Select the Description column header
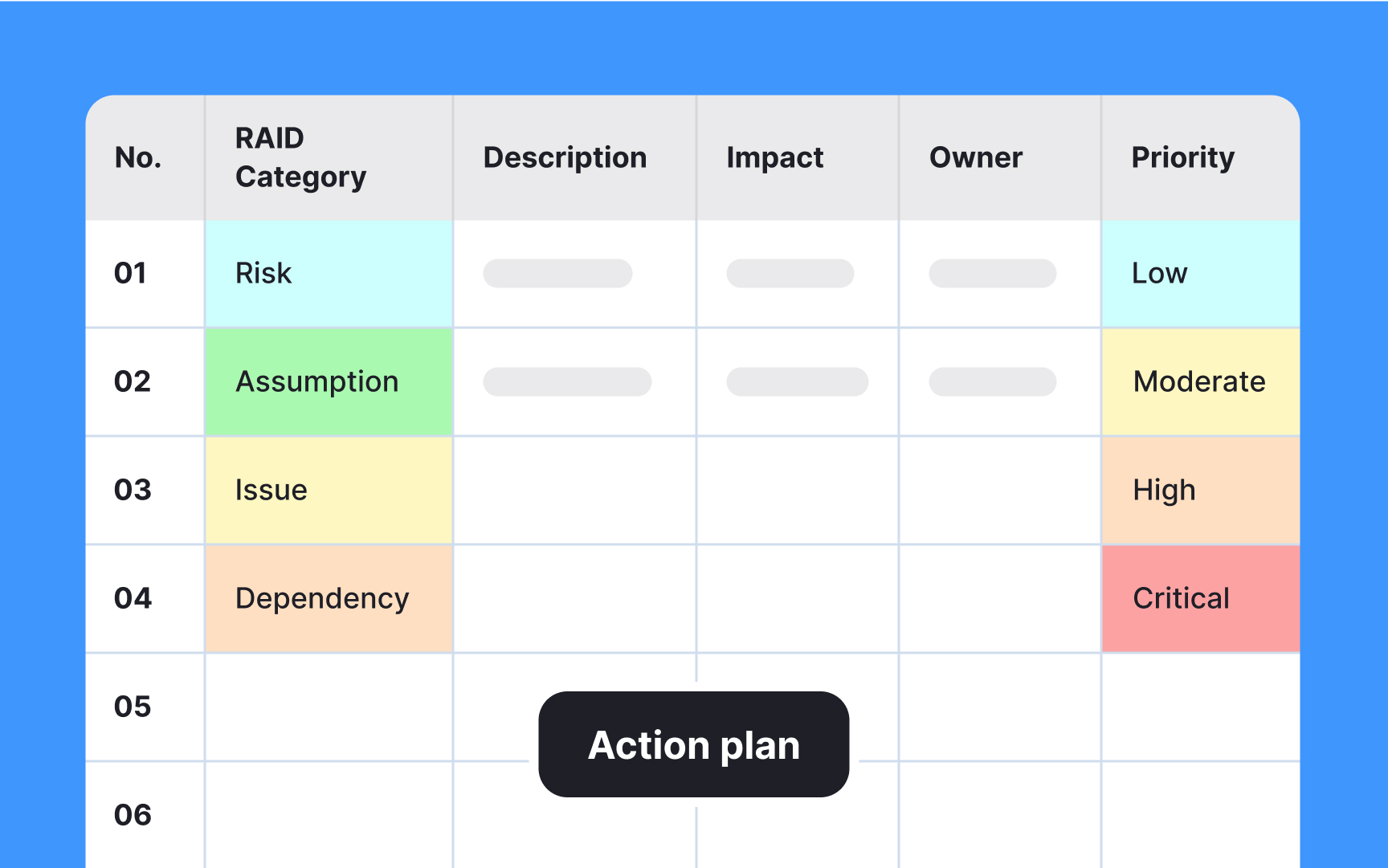 (x=565, y=157)
